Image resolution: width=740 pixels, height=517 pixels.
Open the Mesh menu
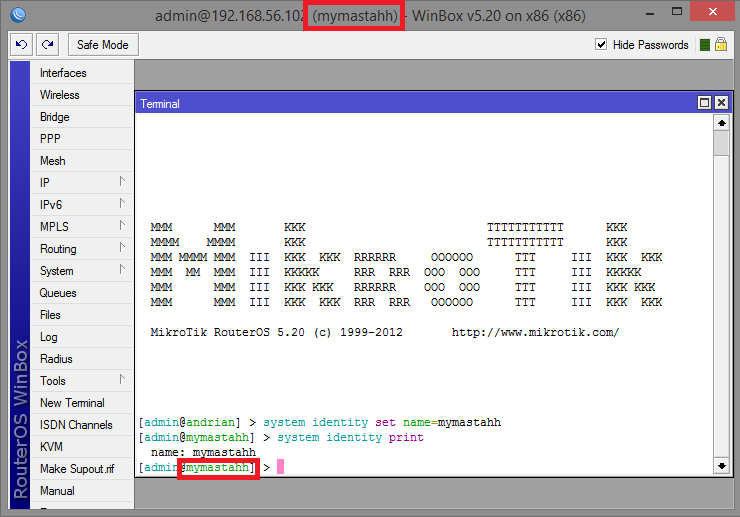click(82, 161)
